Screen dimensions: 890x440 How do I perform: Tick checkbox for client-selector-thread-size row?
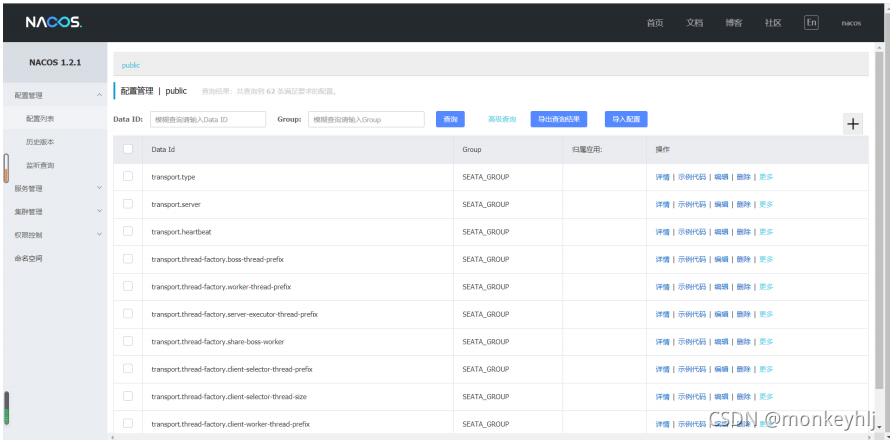coord(128,396)
